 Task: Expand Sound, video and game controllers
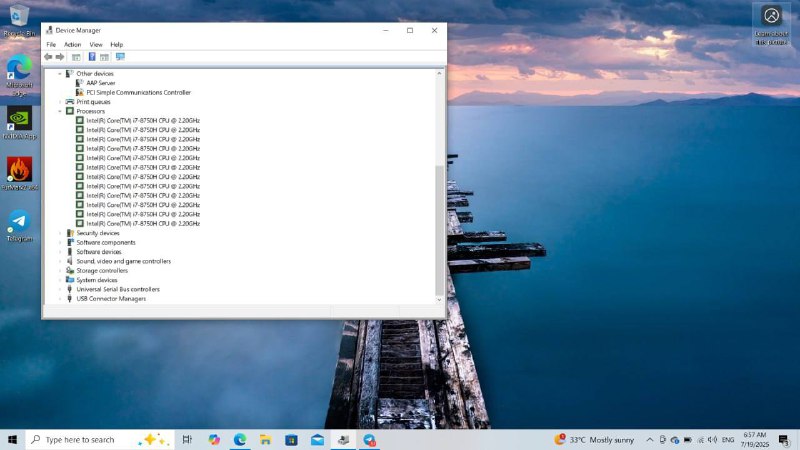60,261
